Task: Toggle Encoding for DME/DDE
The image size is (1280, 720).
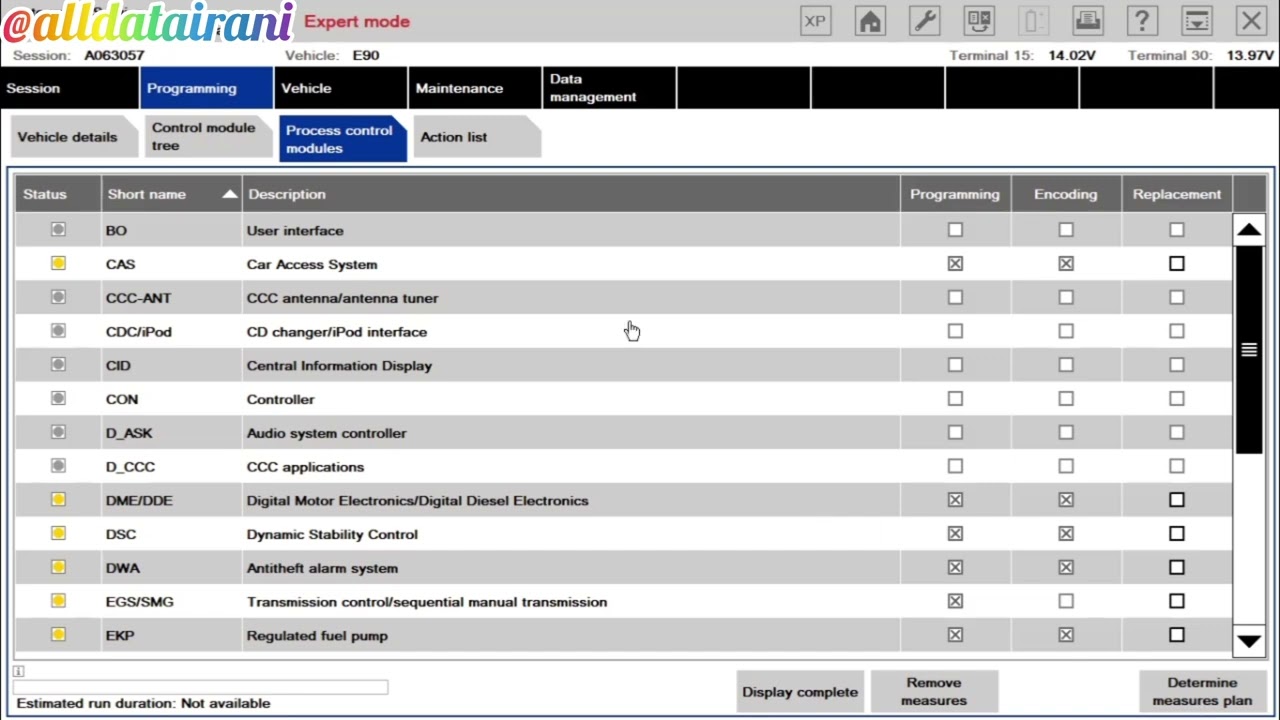Action: pos(1066,500)
